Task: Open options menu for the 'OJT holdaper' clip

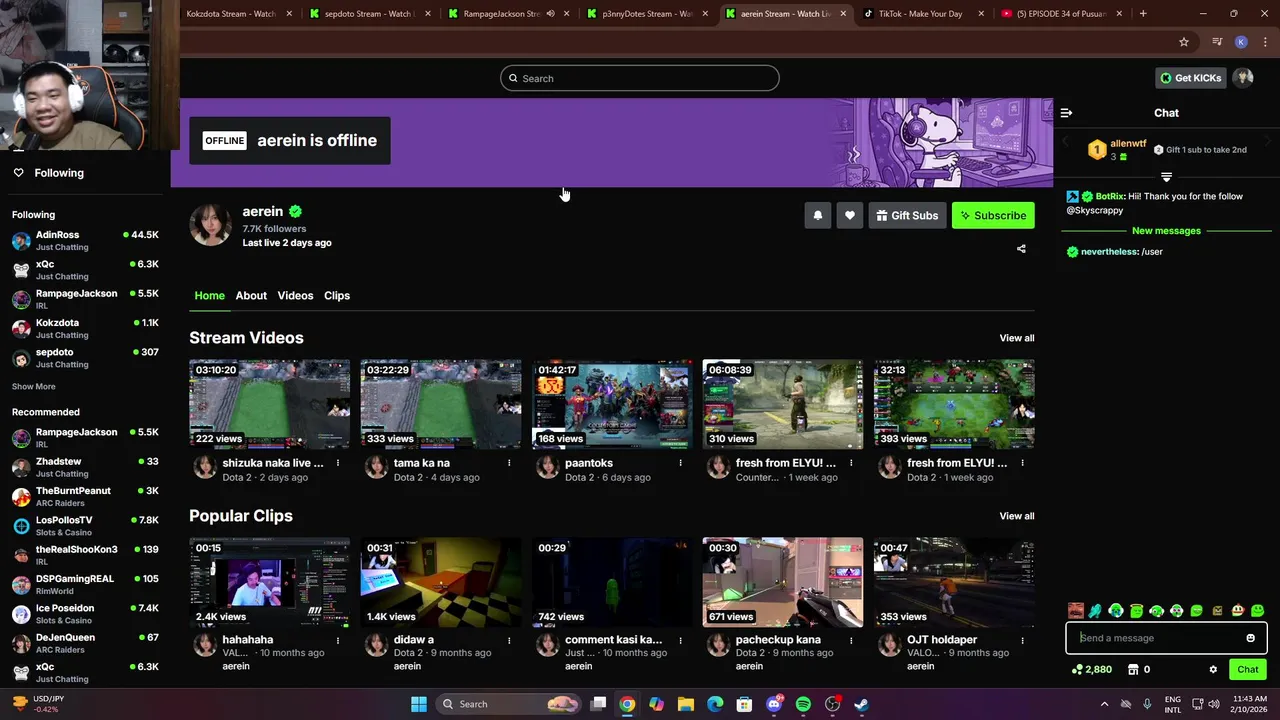Action: tap(1022, 640)
